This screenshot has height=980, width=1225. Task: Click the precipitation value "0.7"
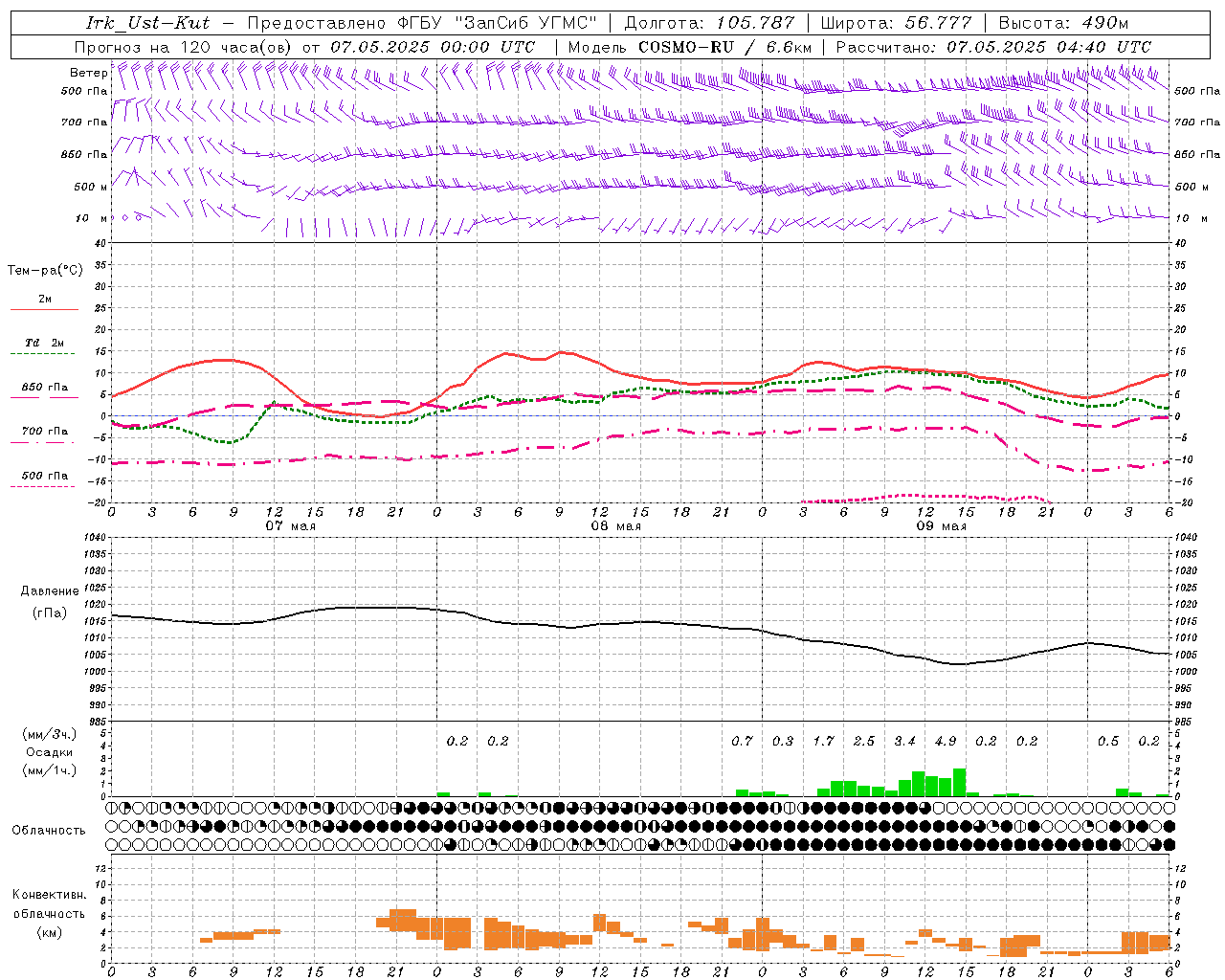[742, 741]
